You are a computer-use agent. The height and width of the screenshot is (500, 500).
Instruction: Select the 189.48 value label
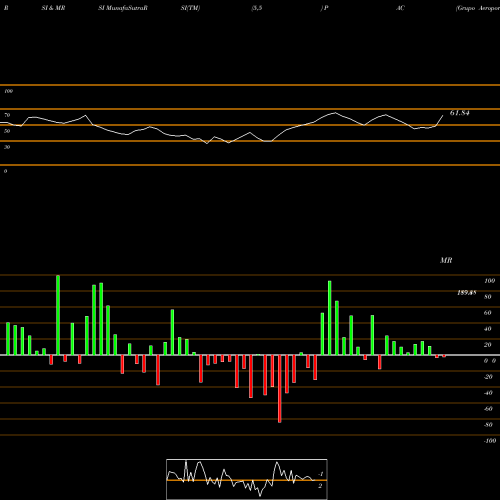click(x=467, y=293)
